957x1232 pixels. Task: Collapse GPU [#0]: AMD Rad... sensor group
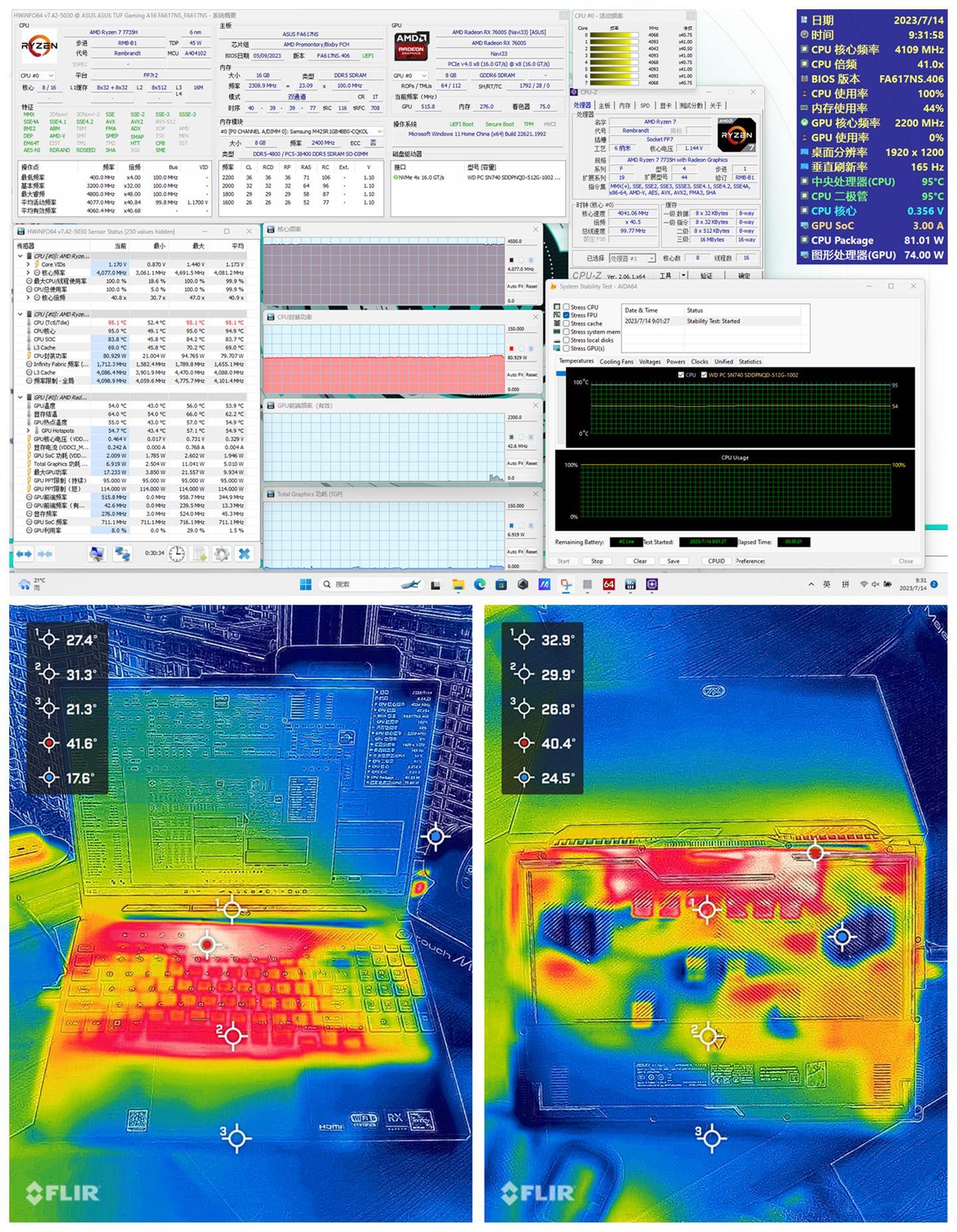[x=20, y=397]
